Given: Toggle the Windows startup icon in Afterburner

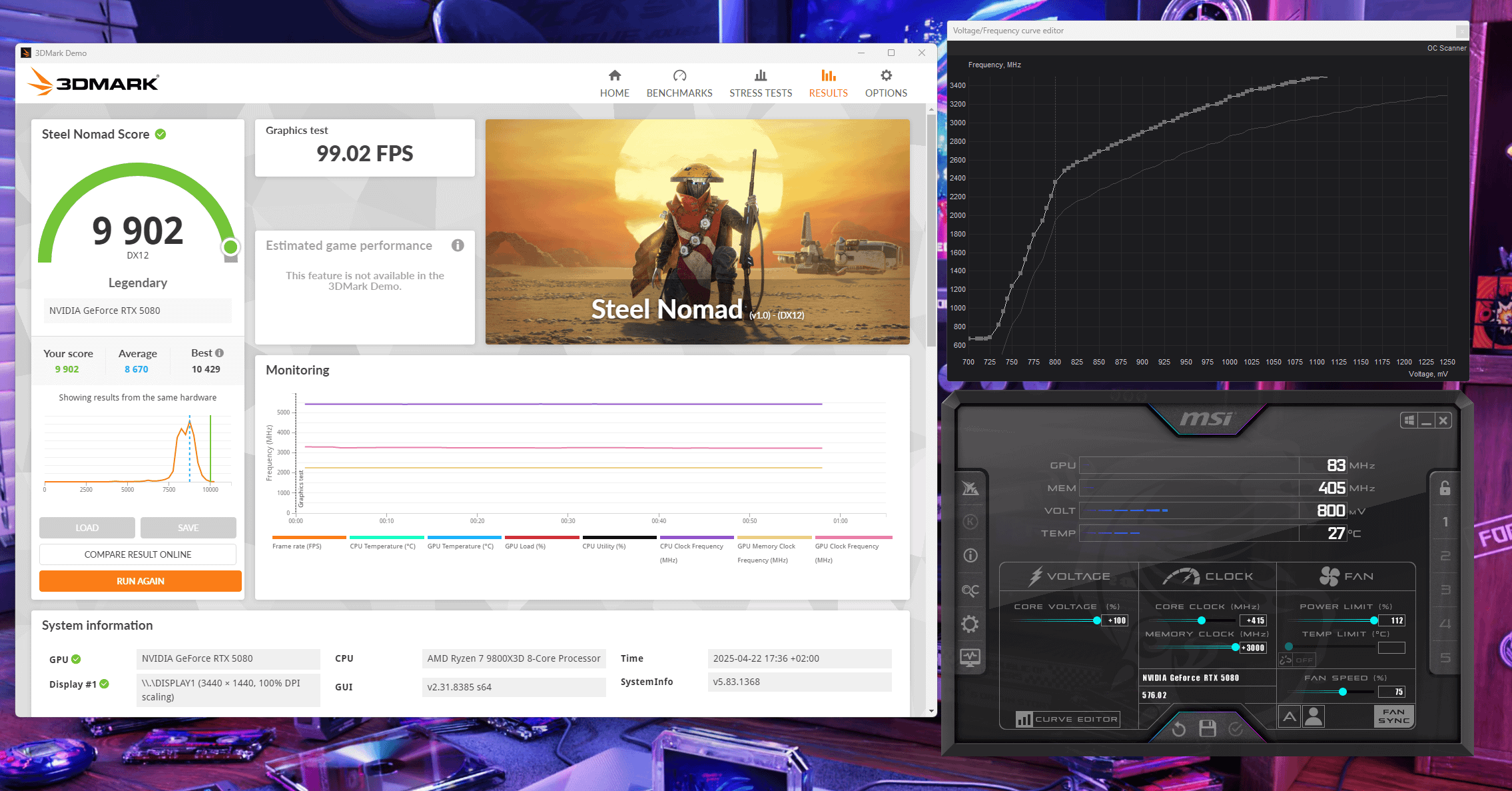Looking at the screenshot, I should coord(1409,420).
